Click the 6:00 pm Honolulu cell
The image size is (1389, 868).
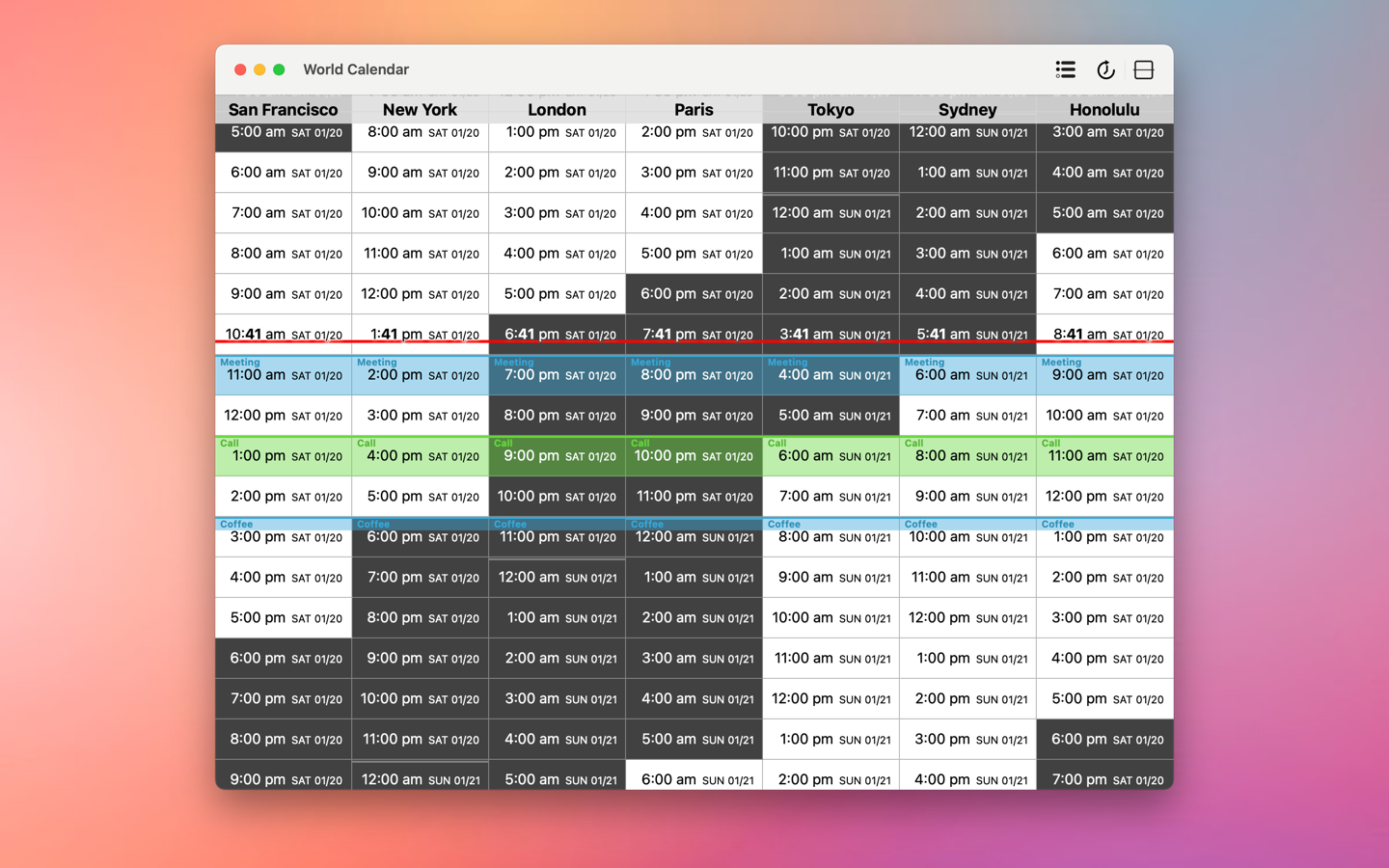(1105, 740)
